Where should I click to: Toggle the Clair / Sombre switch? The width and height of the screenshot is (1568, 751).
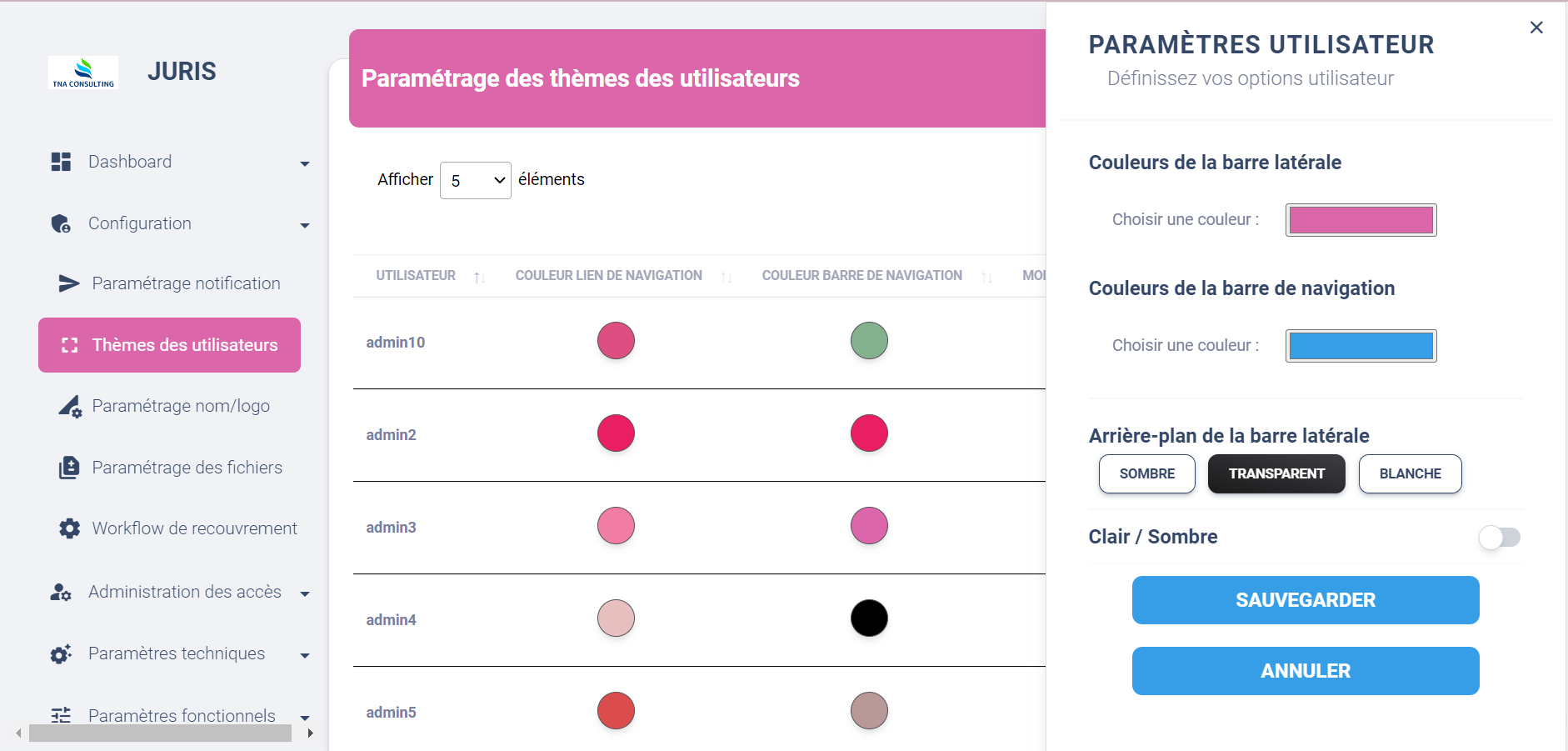click(1499, 538)
